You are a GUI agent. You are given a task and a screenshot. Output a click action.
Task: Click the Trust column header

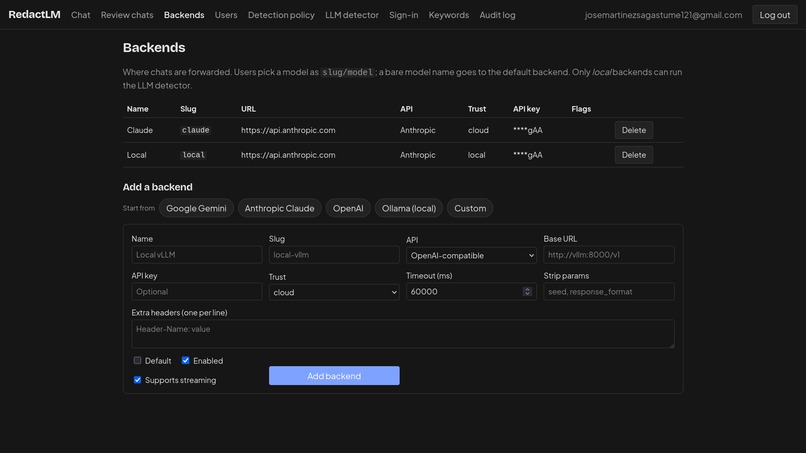[x=477, y=109]
